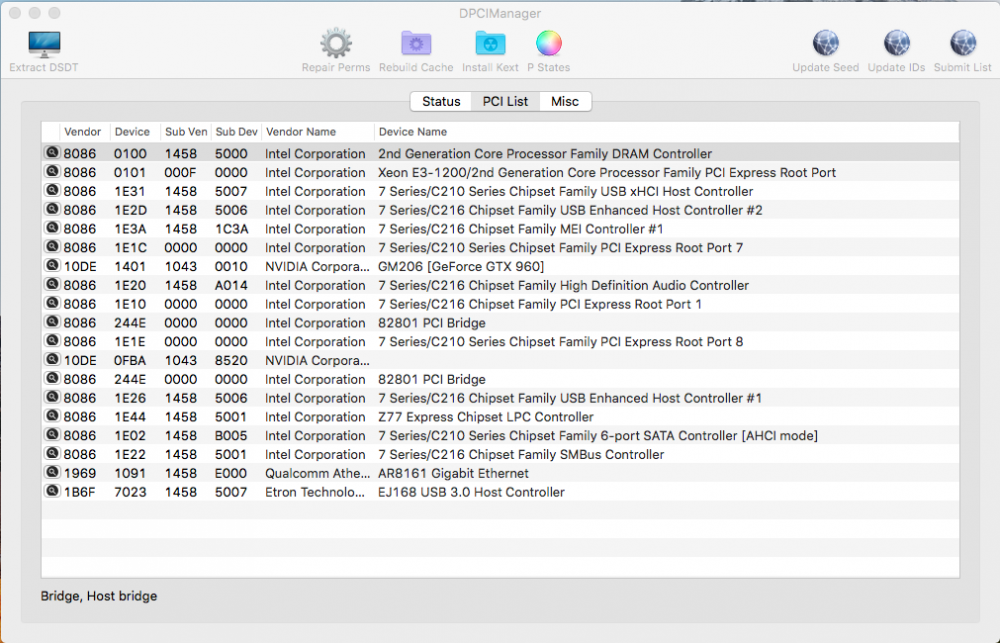The width and height of the screenshot is (1000, 643).
Task: Switch to the Status tab
Action: [x=441, y=101]
